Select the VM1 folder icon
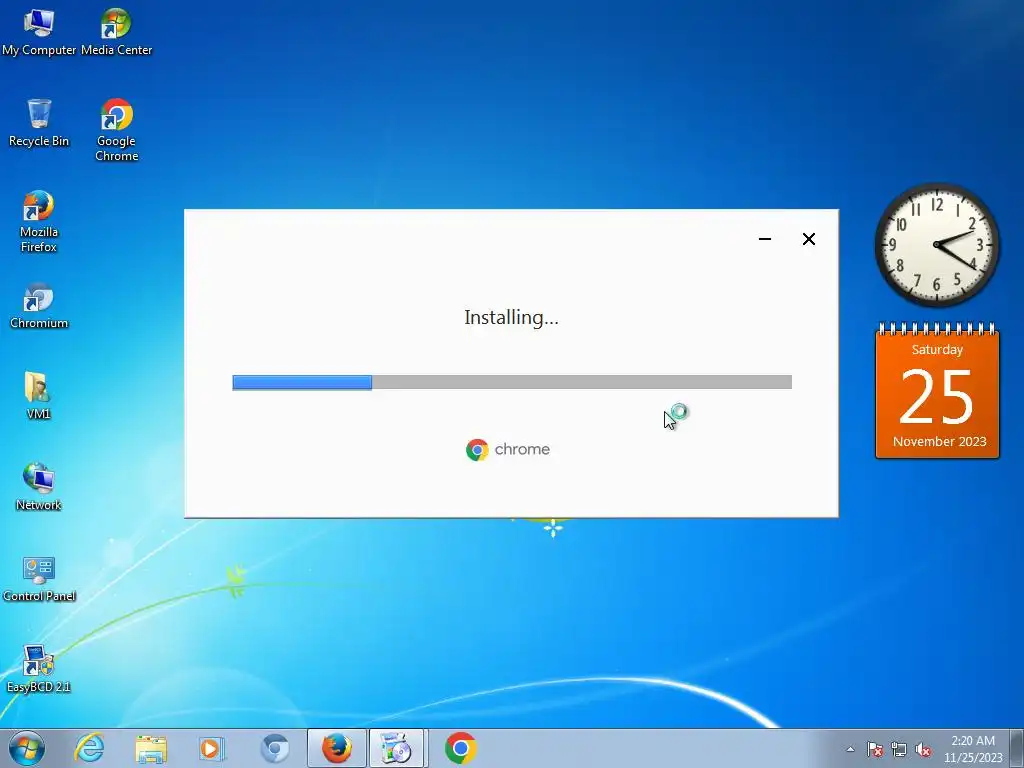The height and width of the screenshot is (768, 1024). [39, 395]
